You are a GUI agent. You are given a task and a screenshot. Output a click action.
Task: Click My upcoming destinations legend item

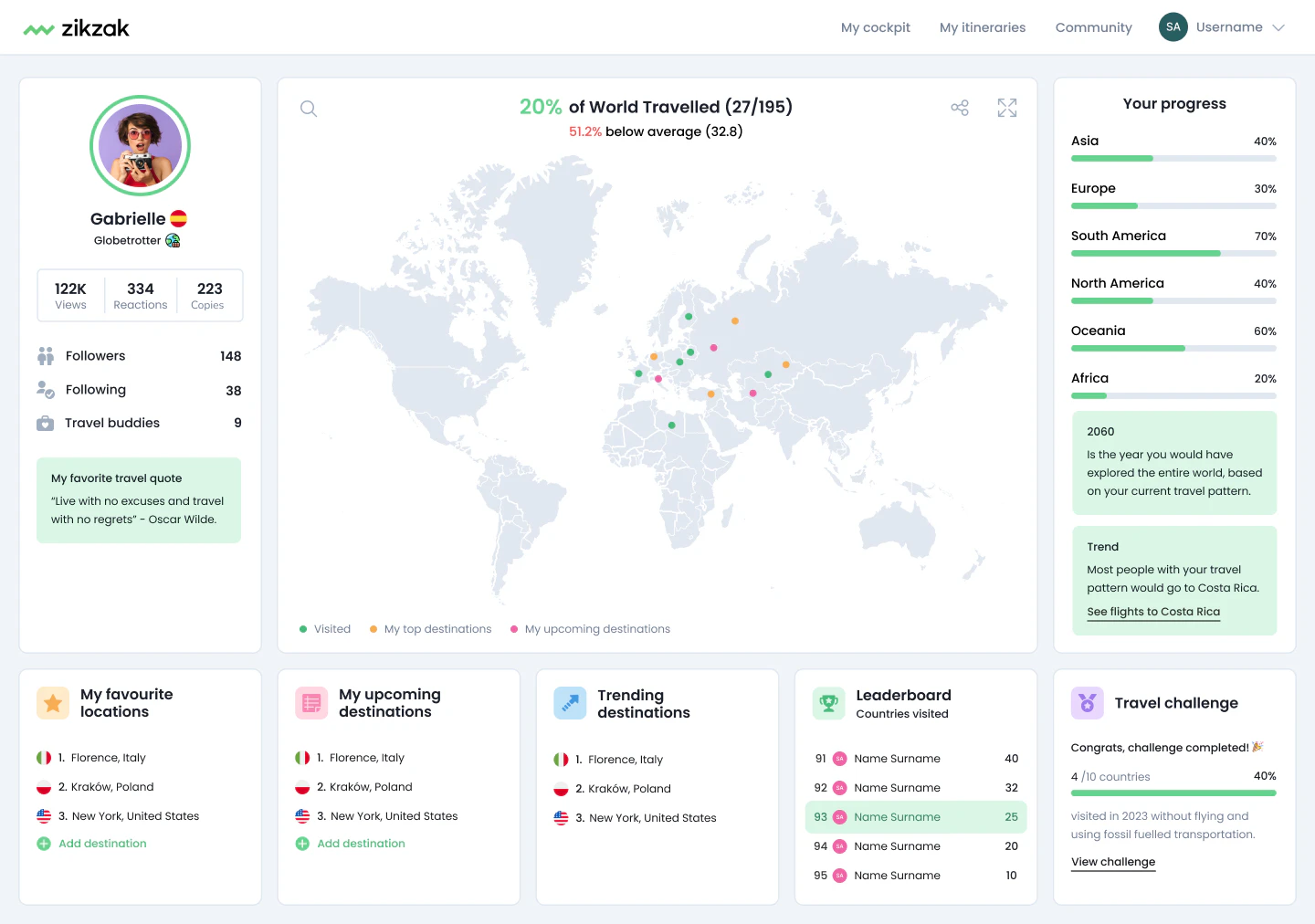pyautogui.click(x=590, y=629)
